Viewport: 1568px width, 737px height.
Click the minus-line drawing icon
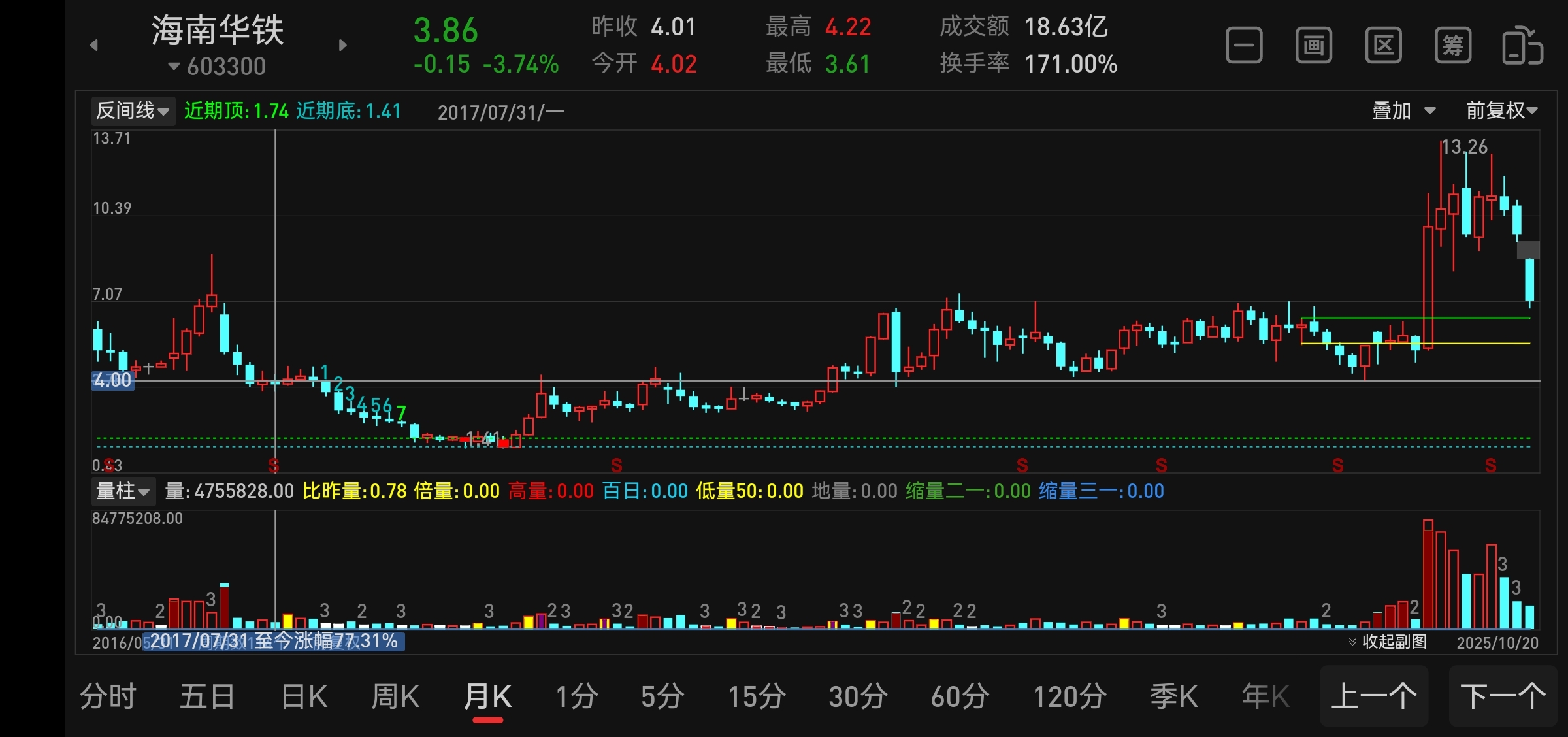point(1244,46)
